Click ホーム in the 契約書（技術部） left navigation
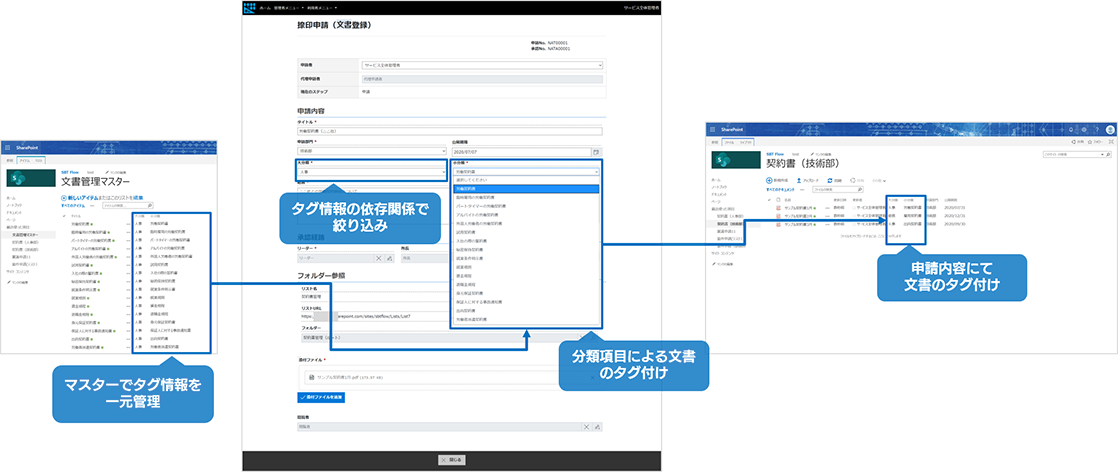The width and height of the screenshot is (1118, 472). pyautogui.click(x=716, y=180)
